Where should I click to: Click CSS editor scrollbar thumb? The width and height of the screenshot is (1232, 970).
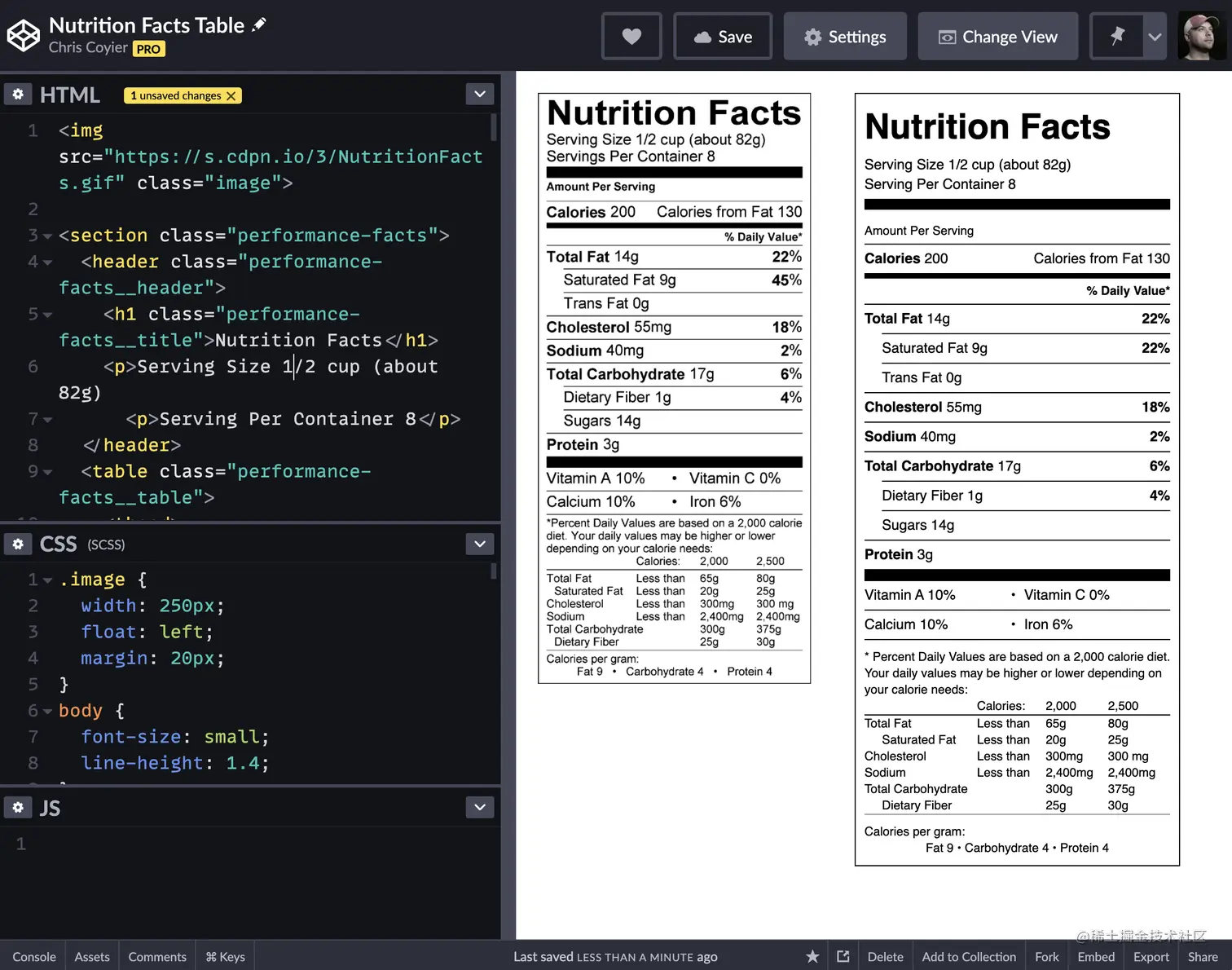click(x=493, y=571)
